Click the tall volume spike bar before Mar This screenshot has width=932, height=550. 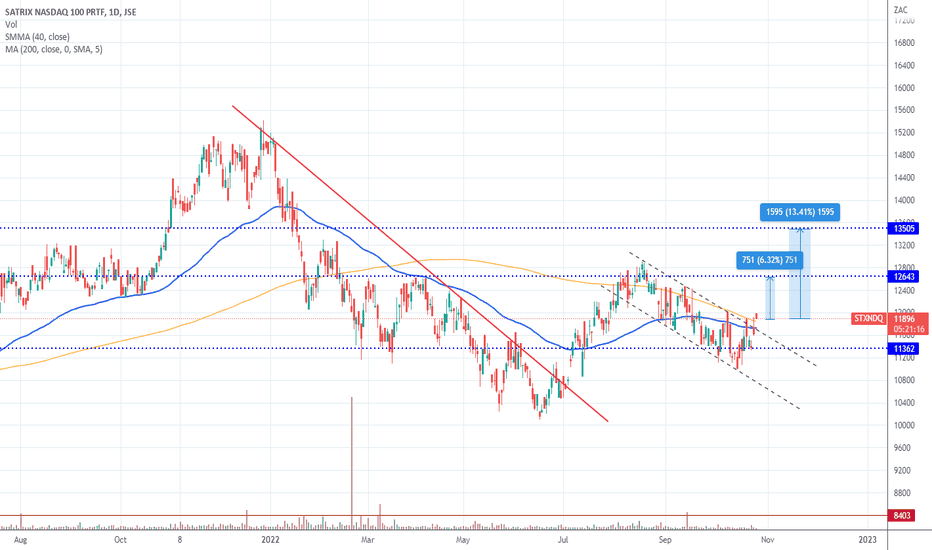[x=351, y=463]
